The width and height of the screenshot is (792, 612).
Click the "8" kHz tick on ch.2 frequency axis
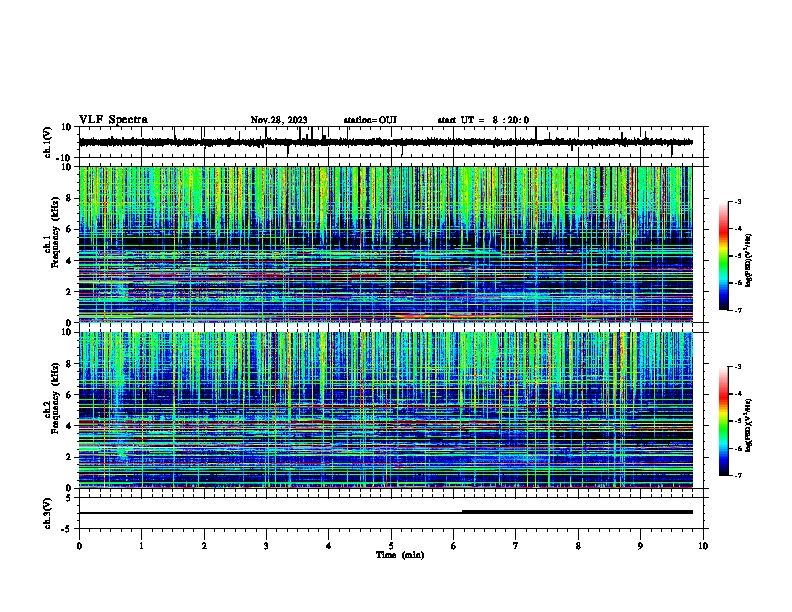[69, 364]
